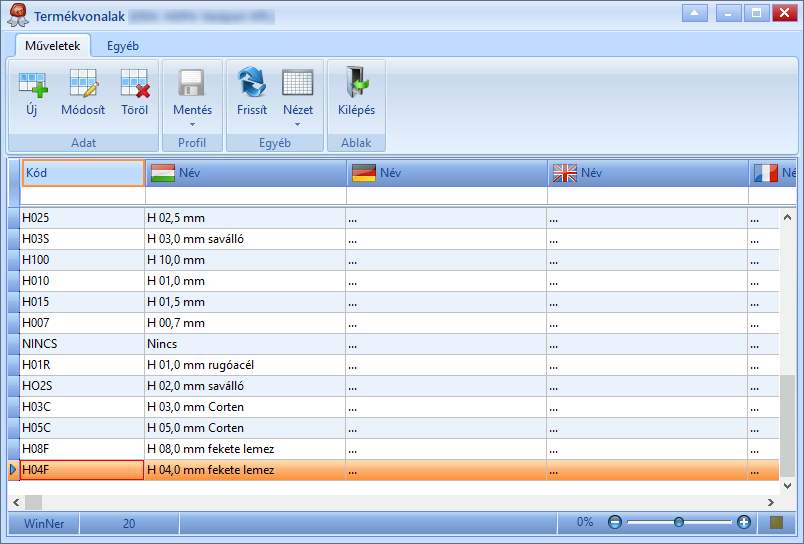Click the record count 20 in status bar
This screenshot has height=544, width=804.
129,523
